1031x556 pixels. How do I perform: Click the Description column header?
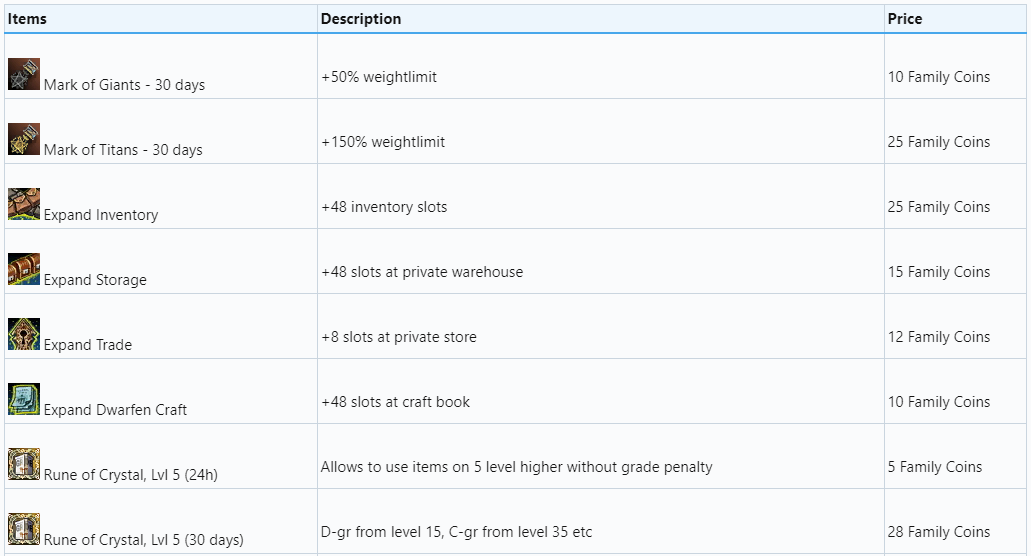pyautogui.click(x=361, y=19)
